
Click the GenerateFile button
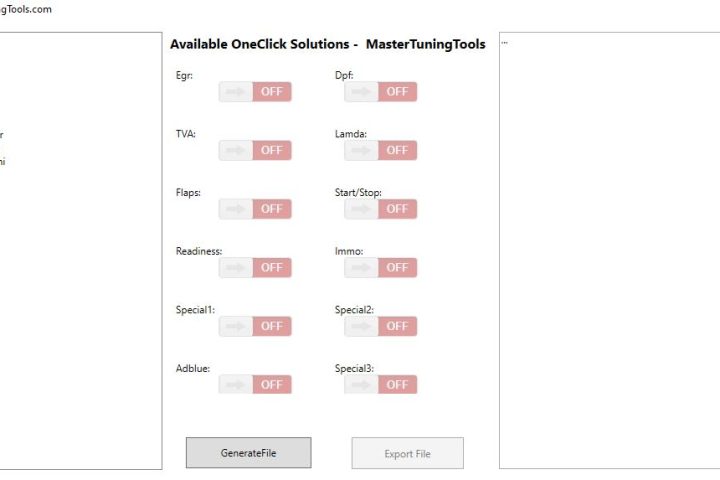pyautogui.click(x=248, y=453)
